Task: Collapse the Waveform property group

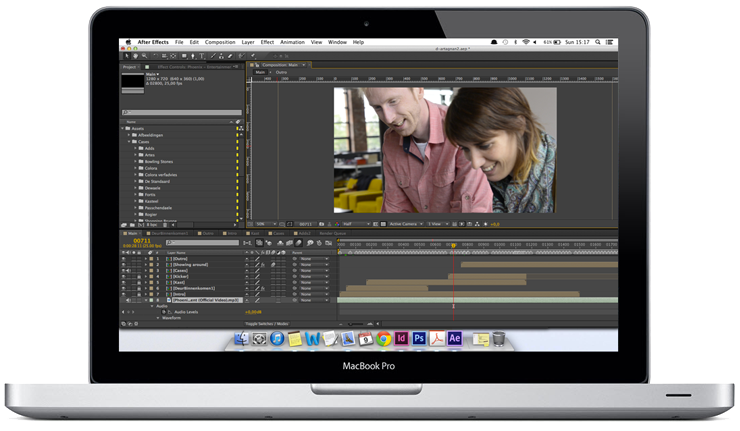Action: coord(158,318)
